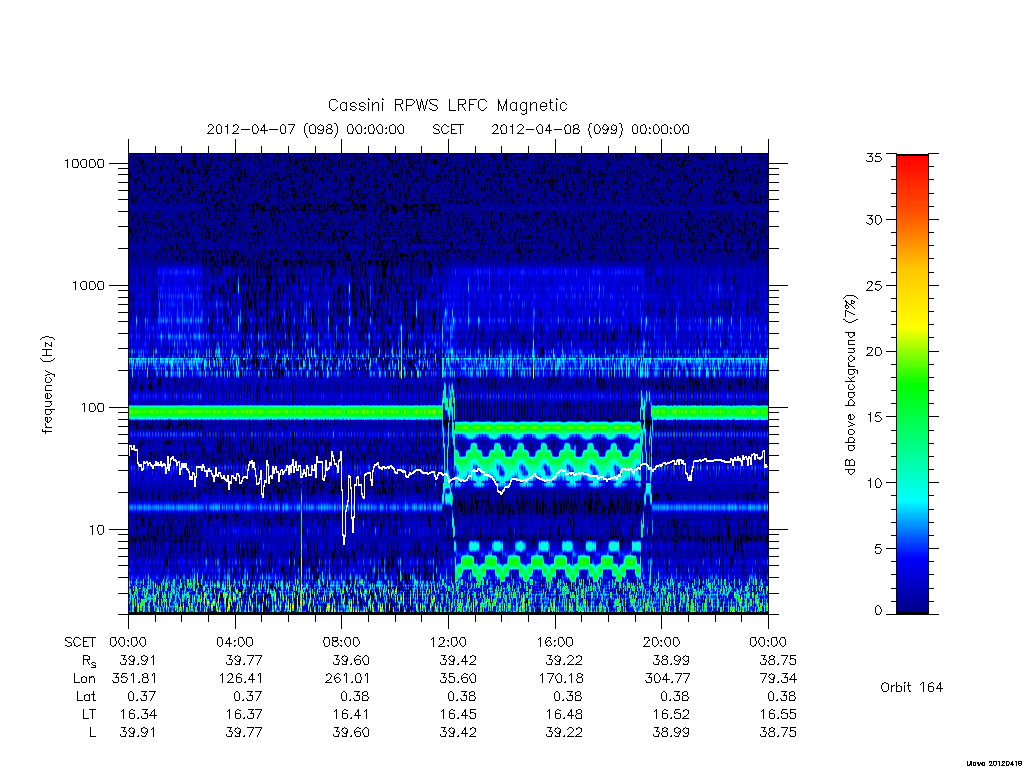Click the title 'Cassini RPWS LRFC Magnetic'
Viewport: 1024px width, 768px height.
(x=447, y=105)
